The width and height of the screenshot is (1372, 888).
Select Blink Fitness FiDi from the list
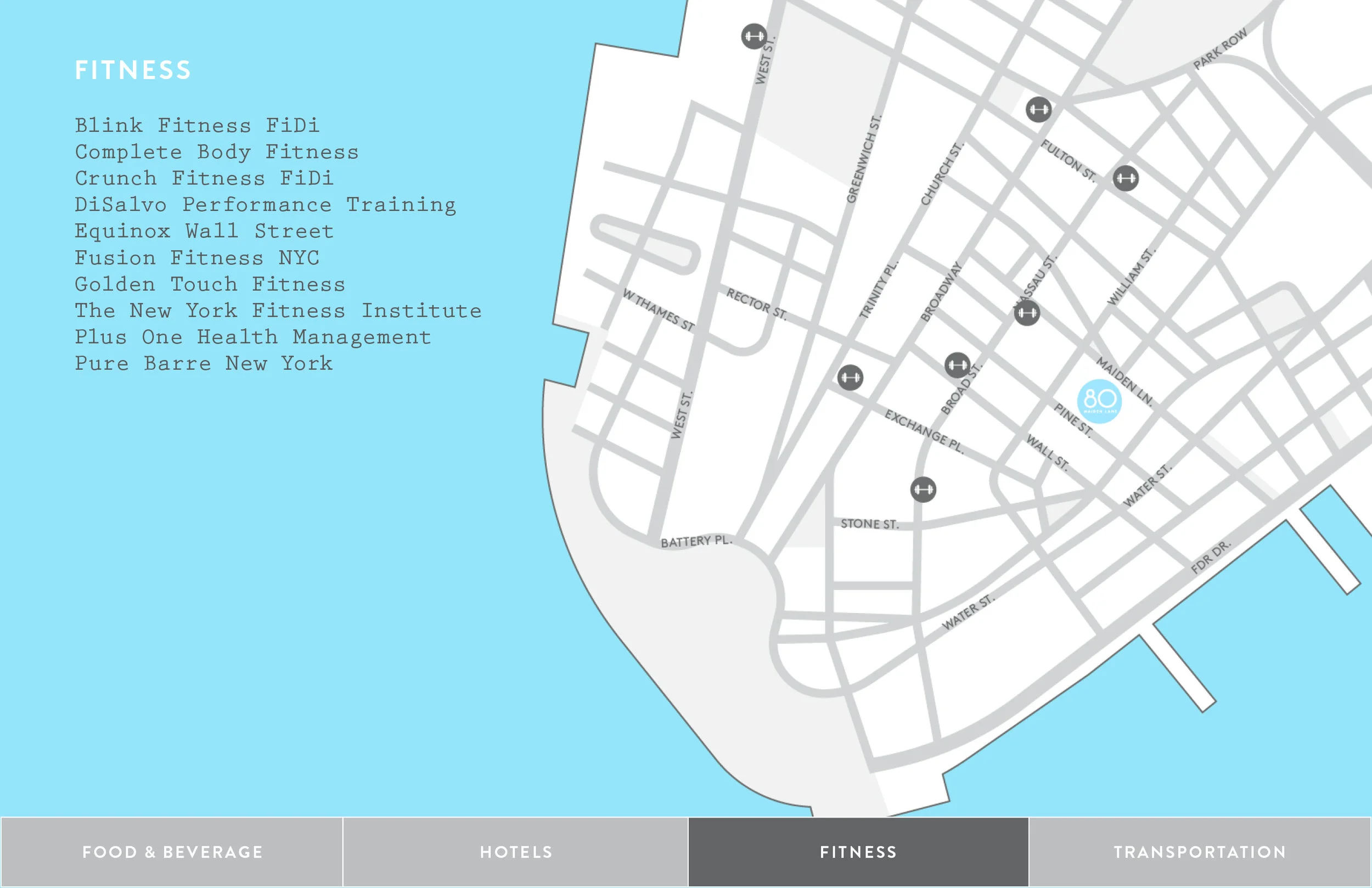coord(197,126)
